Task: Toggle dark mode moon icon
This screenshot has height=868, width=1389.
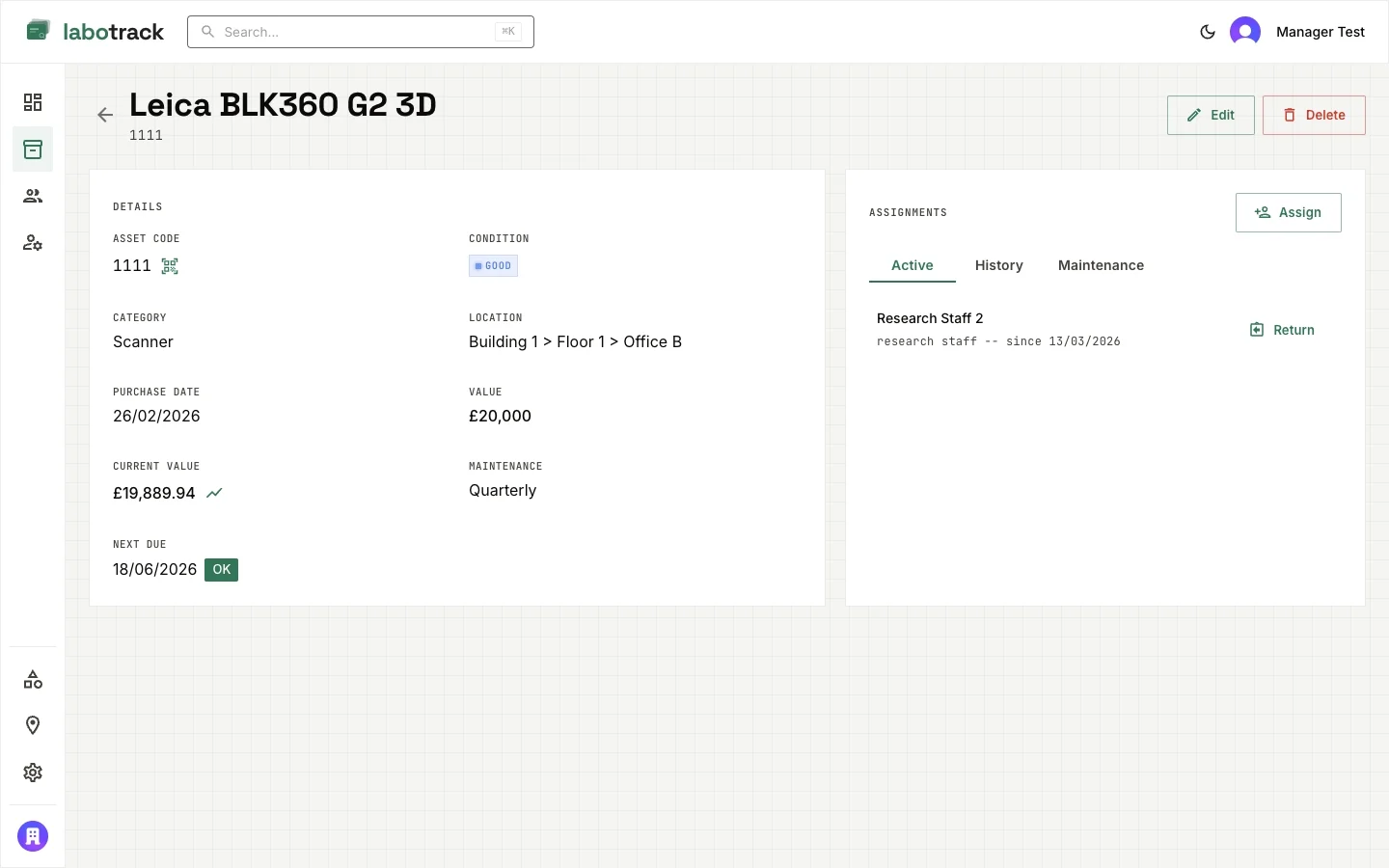Action: coord(1207,32)
